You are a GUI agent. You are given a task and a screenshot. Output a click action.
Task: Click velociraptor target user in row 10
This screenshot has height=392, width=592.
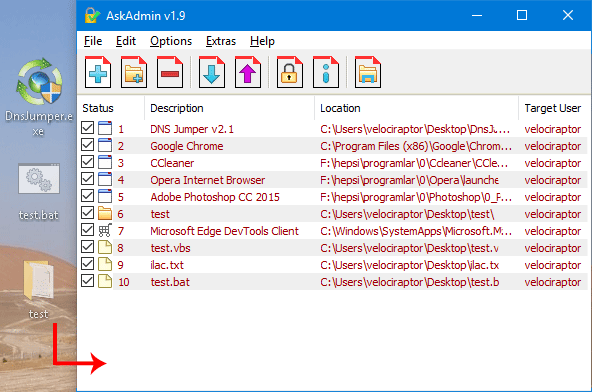(x=553, y=282)
